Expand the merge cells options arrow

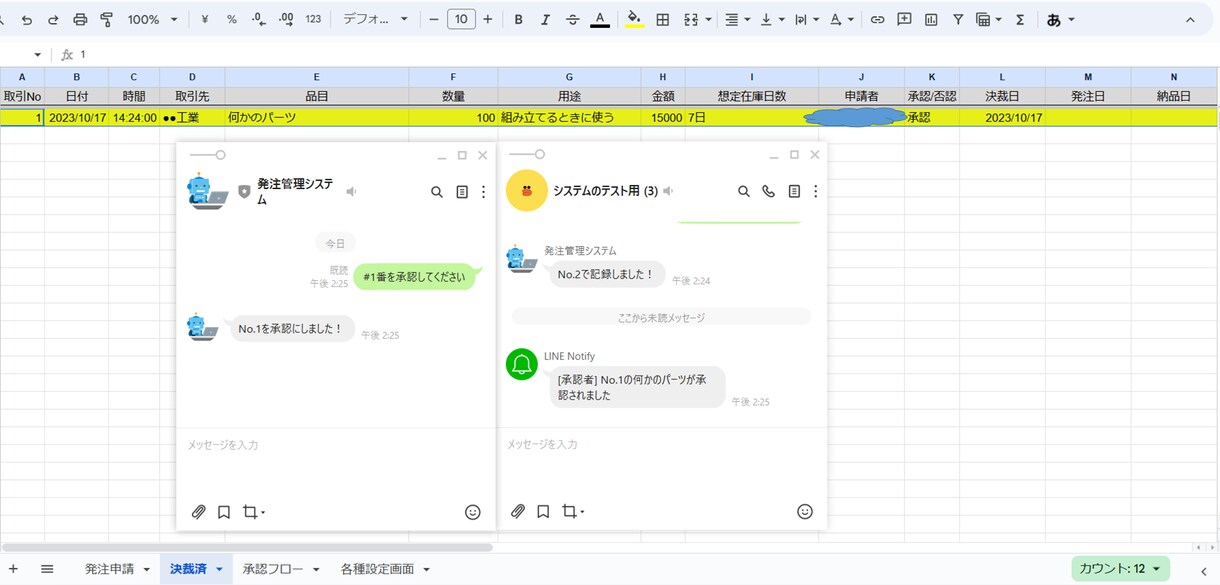click(708, 20)
